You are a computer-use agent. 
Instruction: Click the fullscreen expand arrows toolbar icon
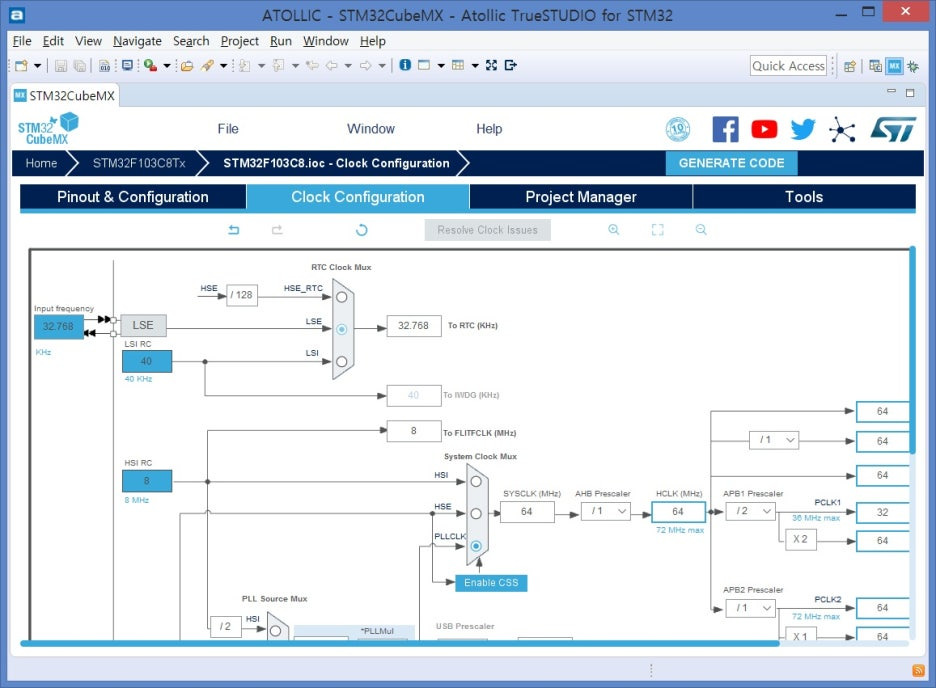491,65
